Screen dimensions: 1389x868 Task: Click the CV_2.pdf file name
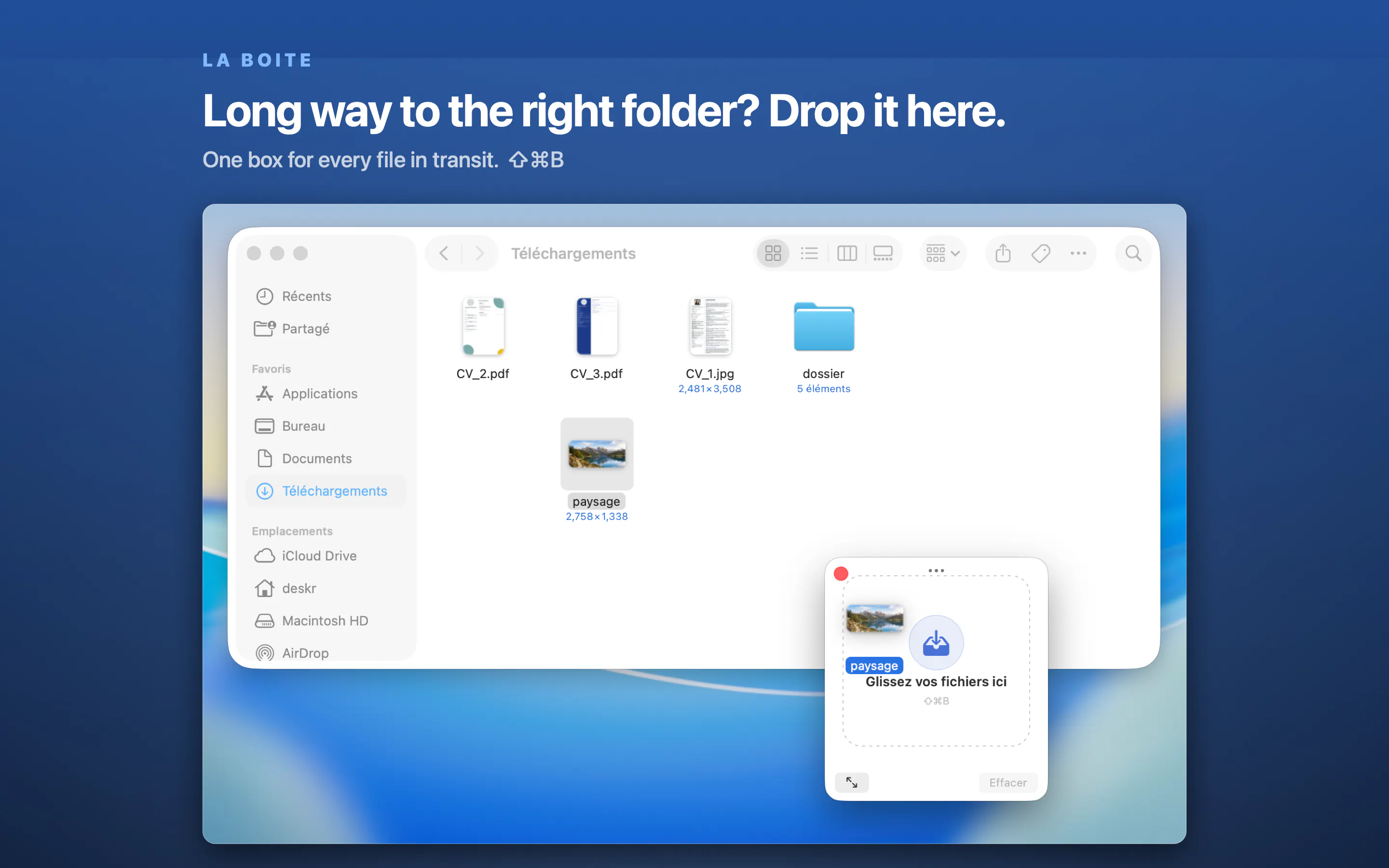coord(483,374)
